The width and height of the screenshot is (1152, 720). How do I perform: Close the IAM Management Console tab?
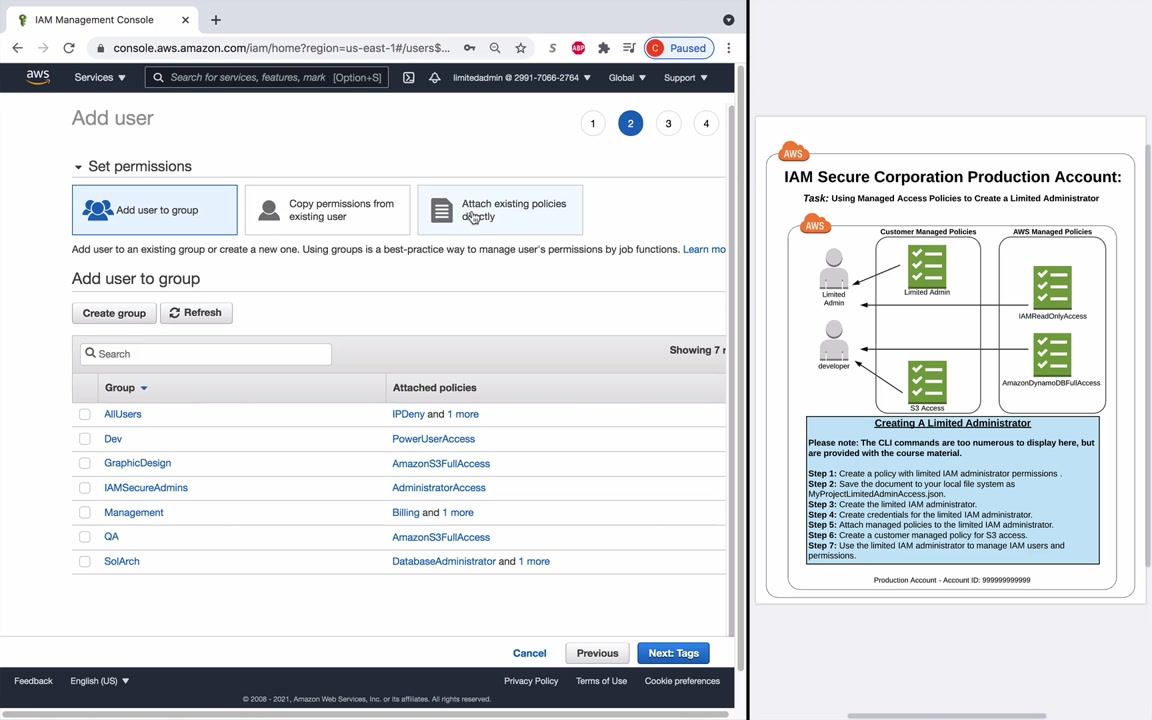[x=185, y=20]
